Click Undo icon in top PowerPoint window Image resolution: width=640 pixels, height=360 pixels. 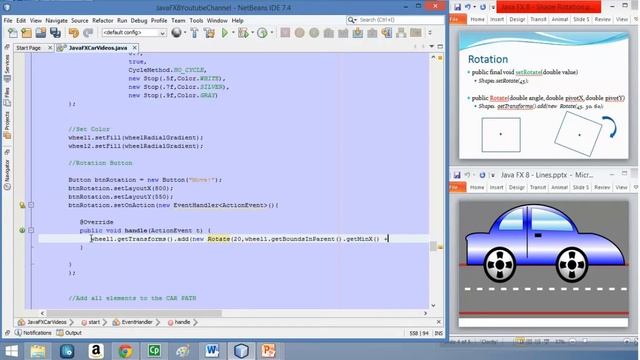(468, 7)
